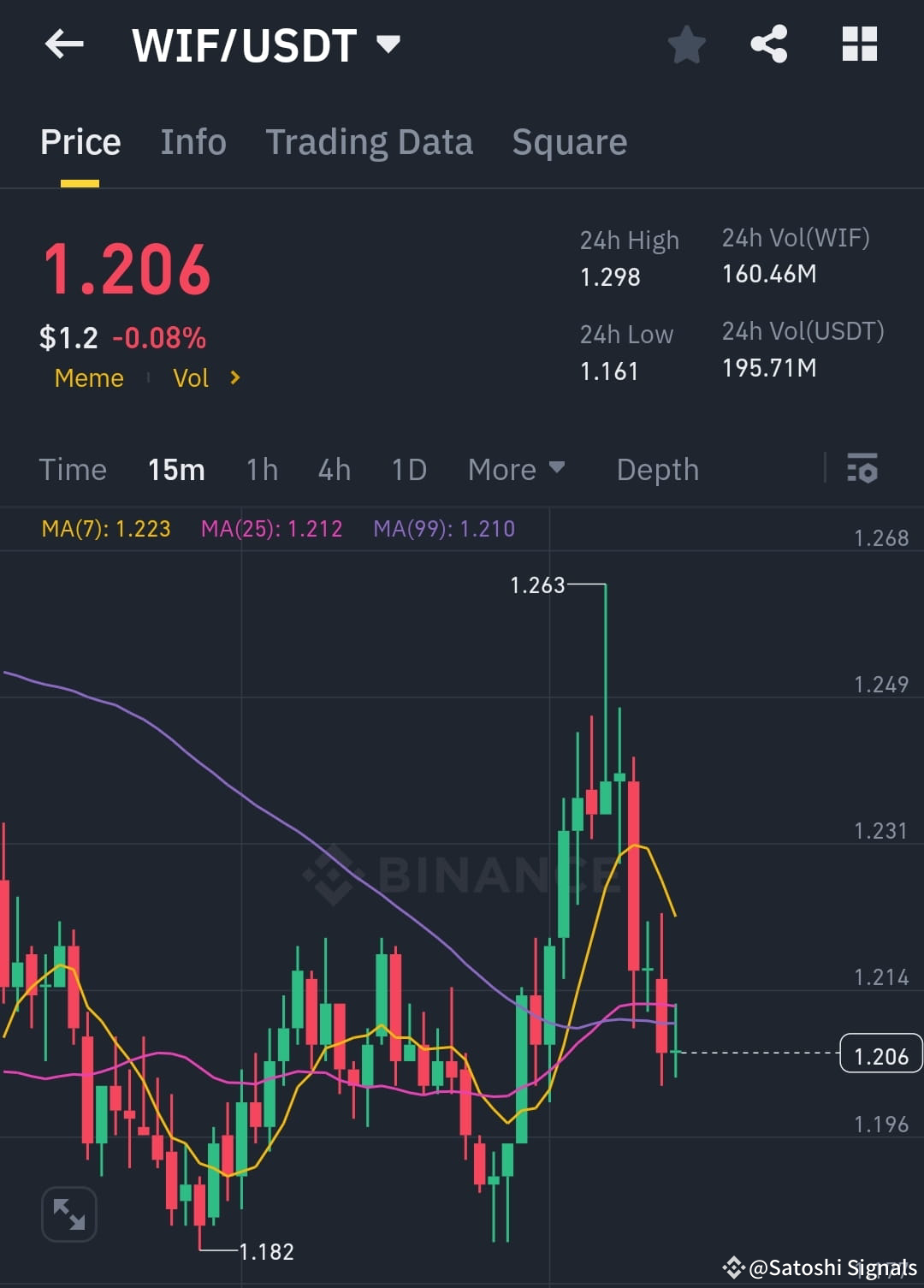Open the grid layout icon top right

860,45
